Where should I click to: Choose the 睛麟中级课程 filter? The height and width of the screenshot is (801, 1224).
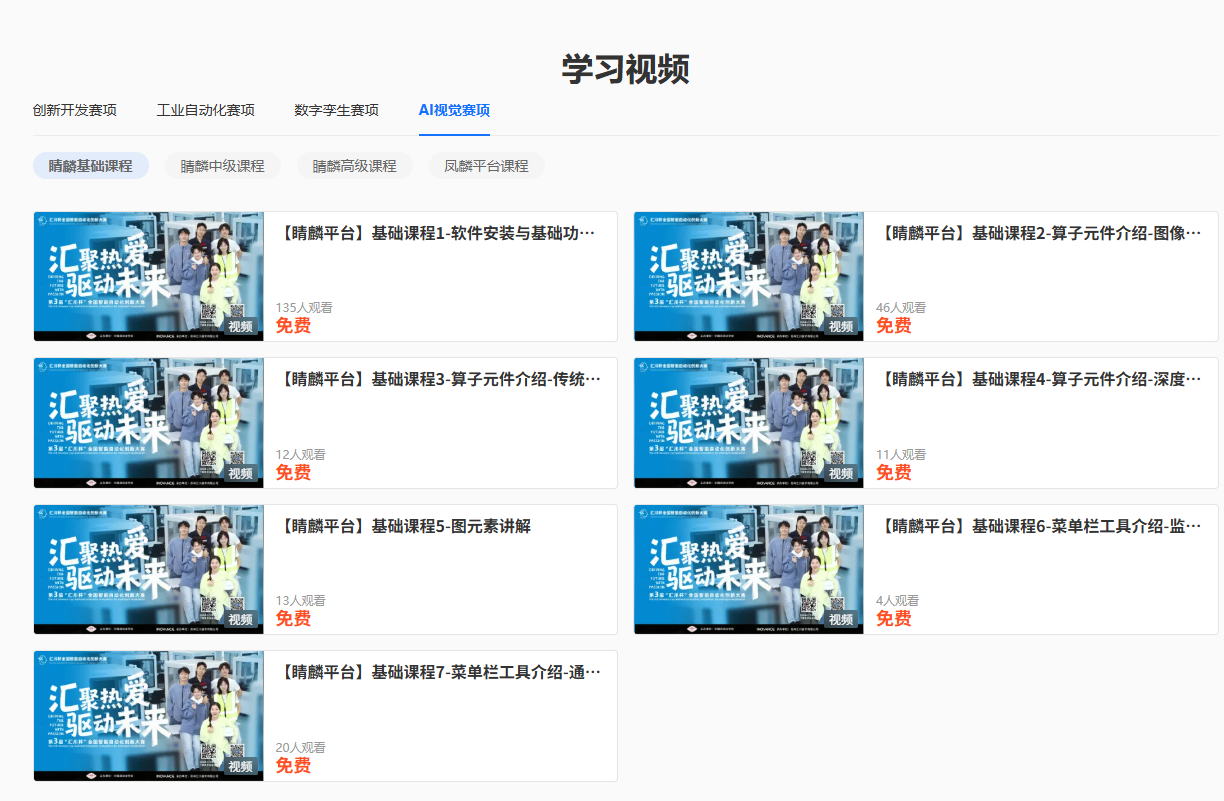(x=222, y=166)
